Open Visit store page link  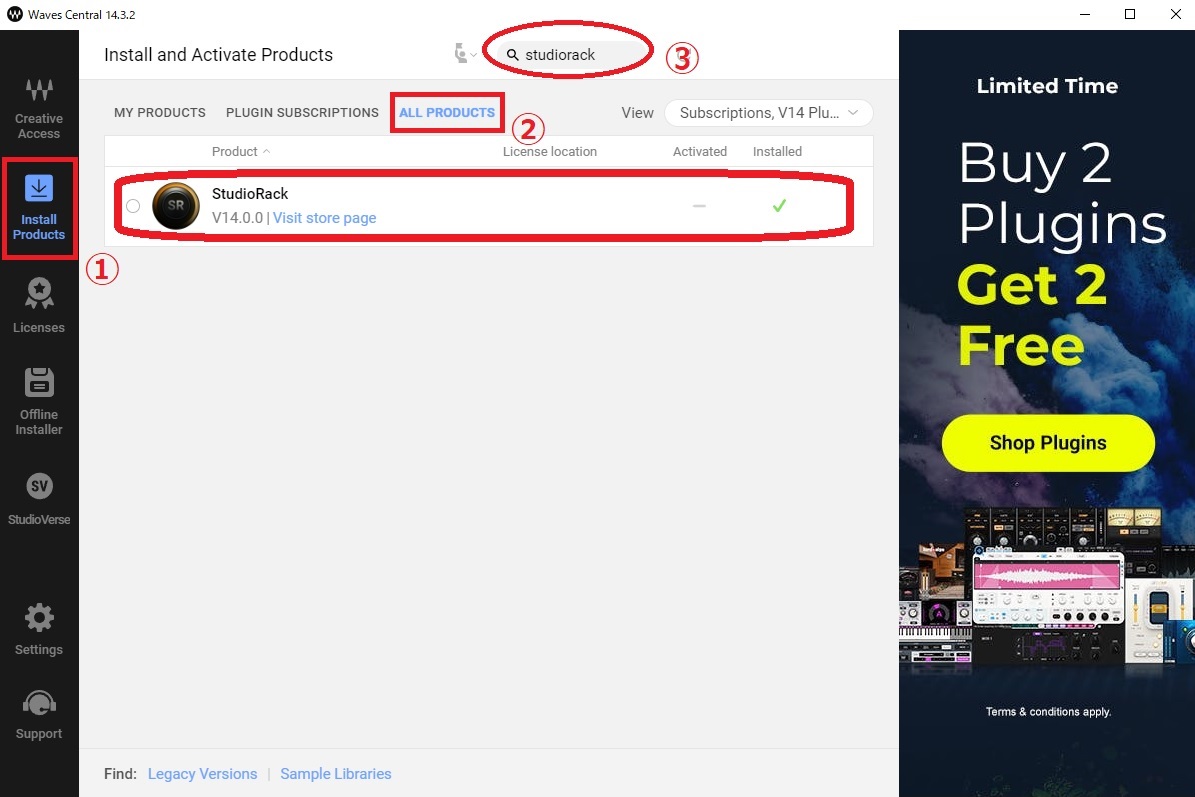[x=325, y=218]
